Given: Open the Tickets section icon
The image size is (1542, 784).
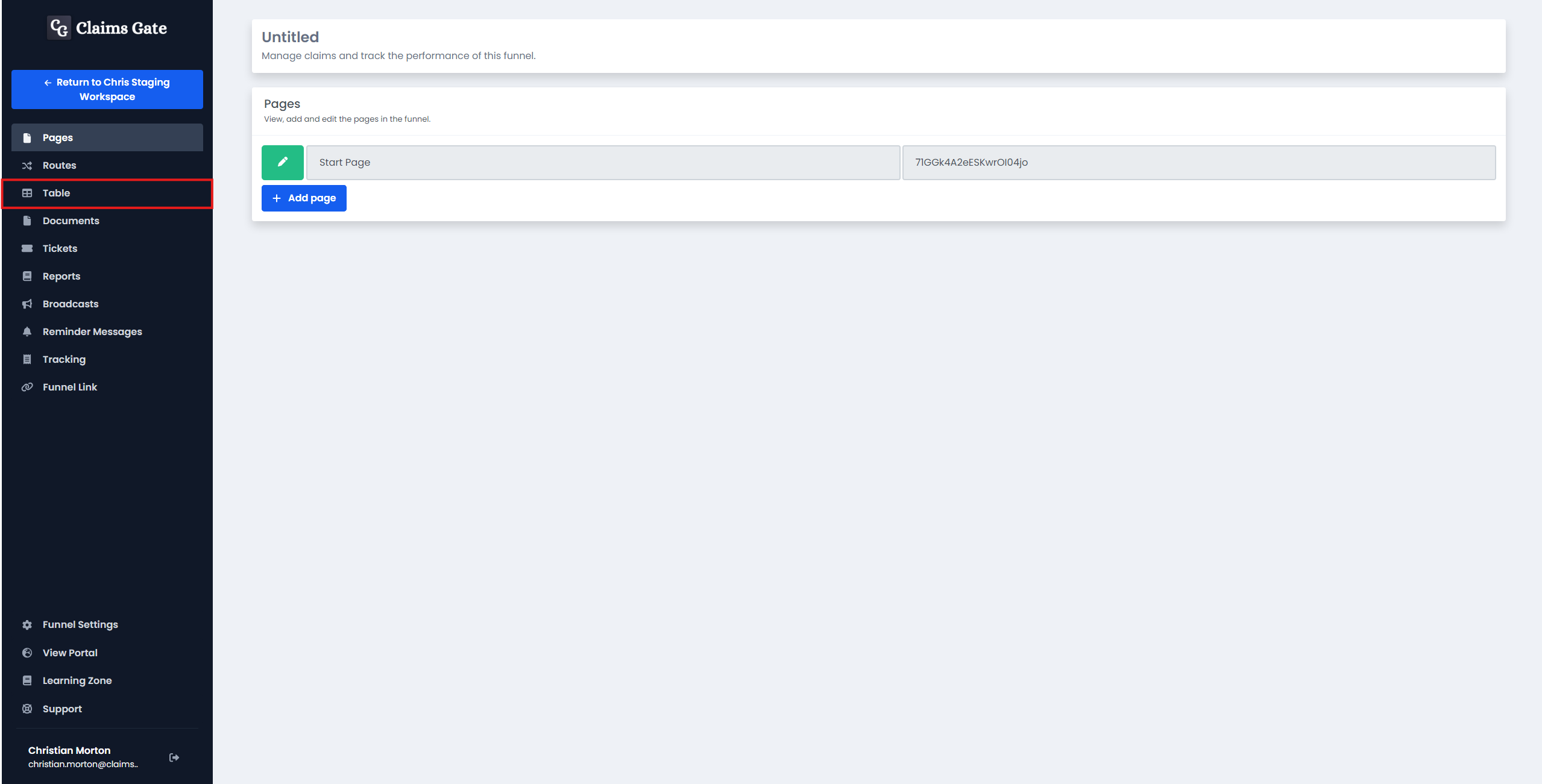Looking at the screenshot, I should [27, 248].
